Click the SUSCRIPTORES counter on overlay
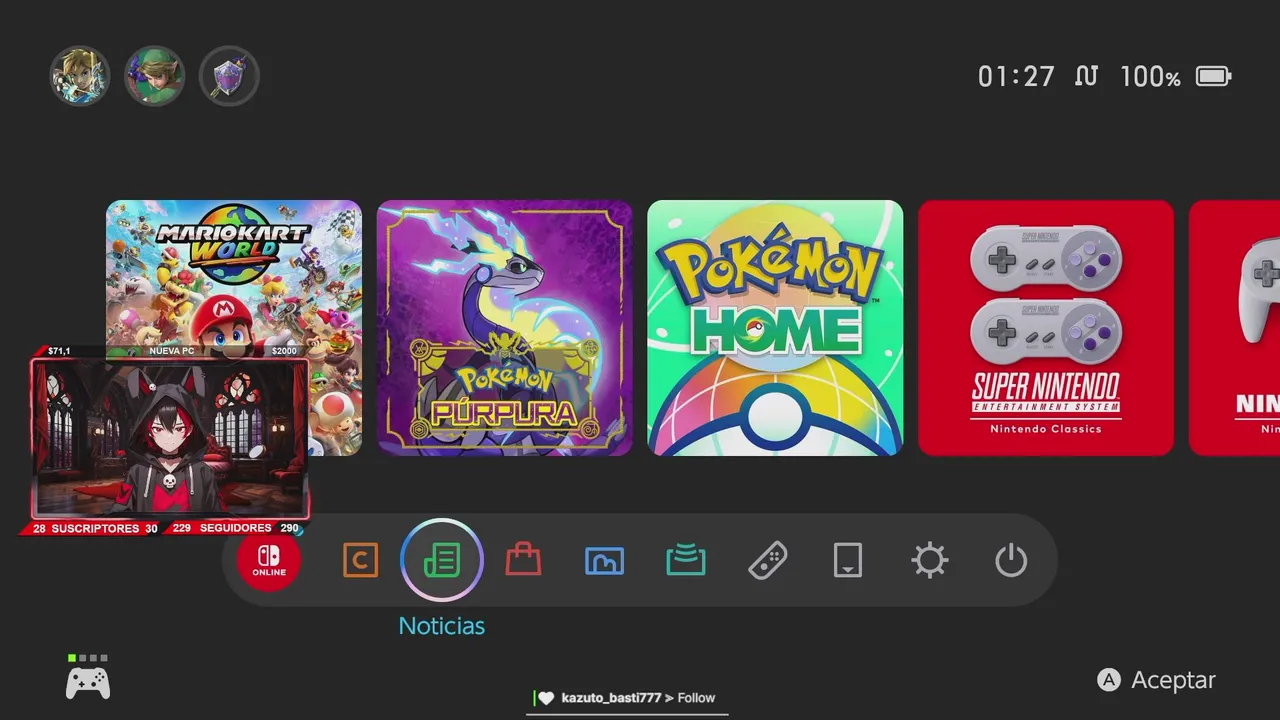The image size is (1280, 720). [x=95, y=528]
